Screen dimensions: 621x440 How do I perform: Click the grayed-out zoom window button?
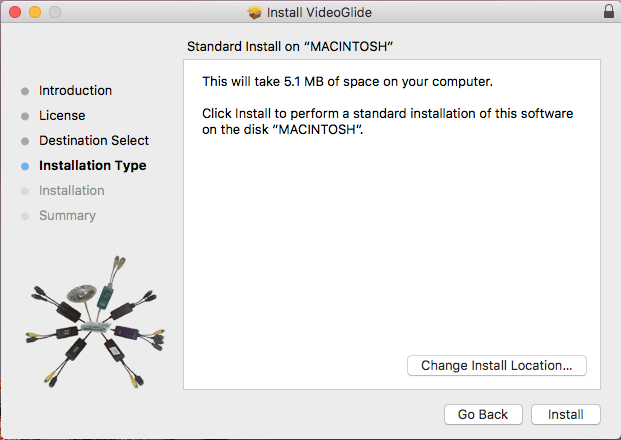pyautogui.click(x=54, y=12)
